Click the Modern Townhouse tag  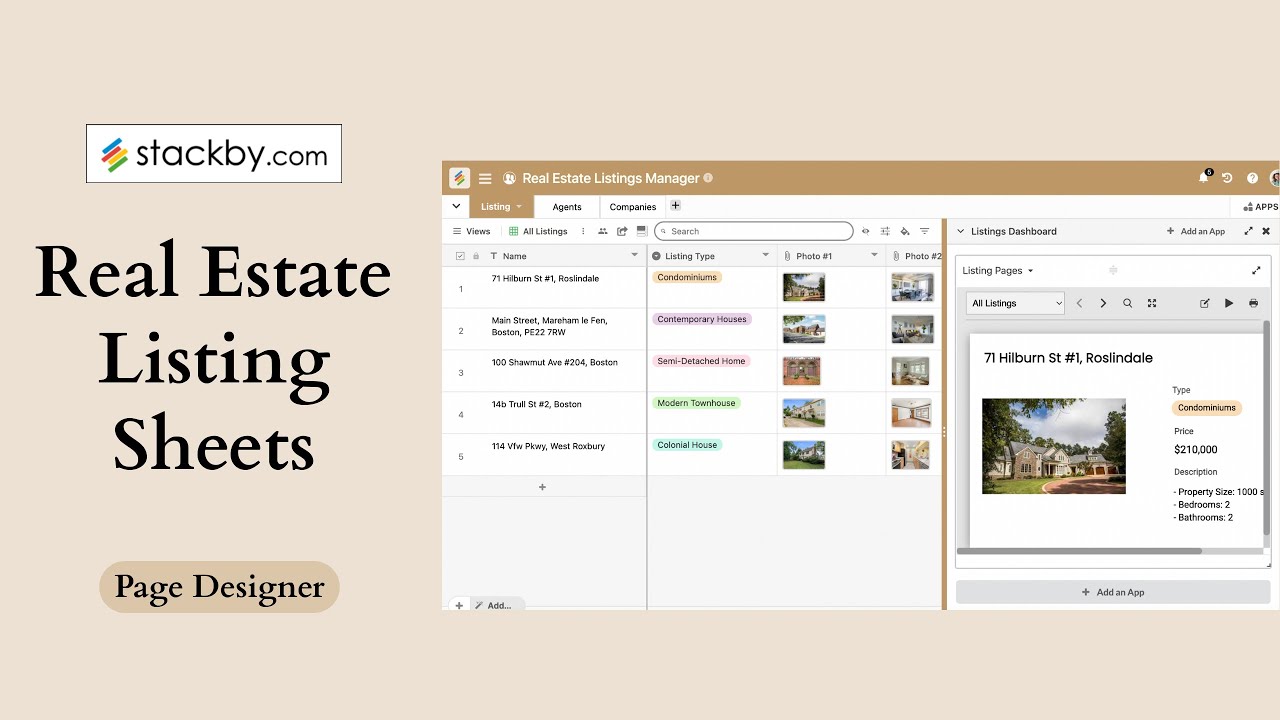pos(696,403)
